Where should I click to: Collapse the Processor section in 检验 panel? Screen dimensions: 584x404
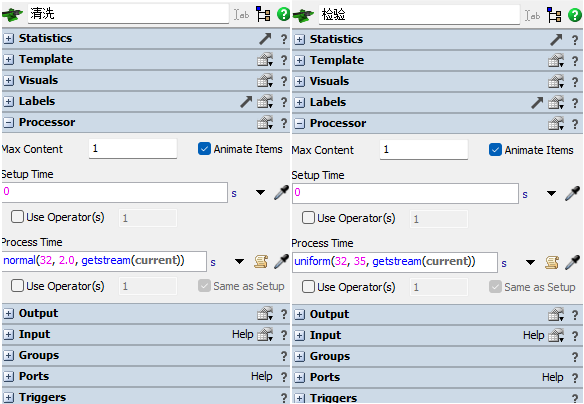[x=299, y=124]
